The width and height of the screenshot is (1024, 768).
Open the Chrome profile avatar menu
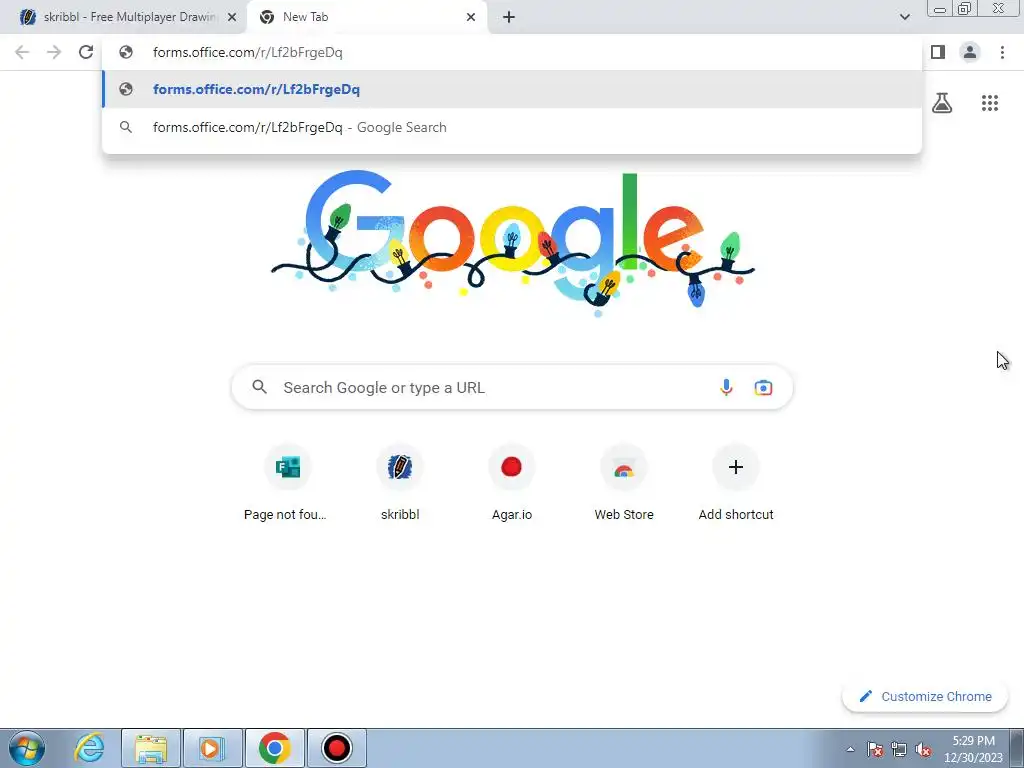tap(970, 52)
